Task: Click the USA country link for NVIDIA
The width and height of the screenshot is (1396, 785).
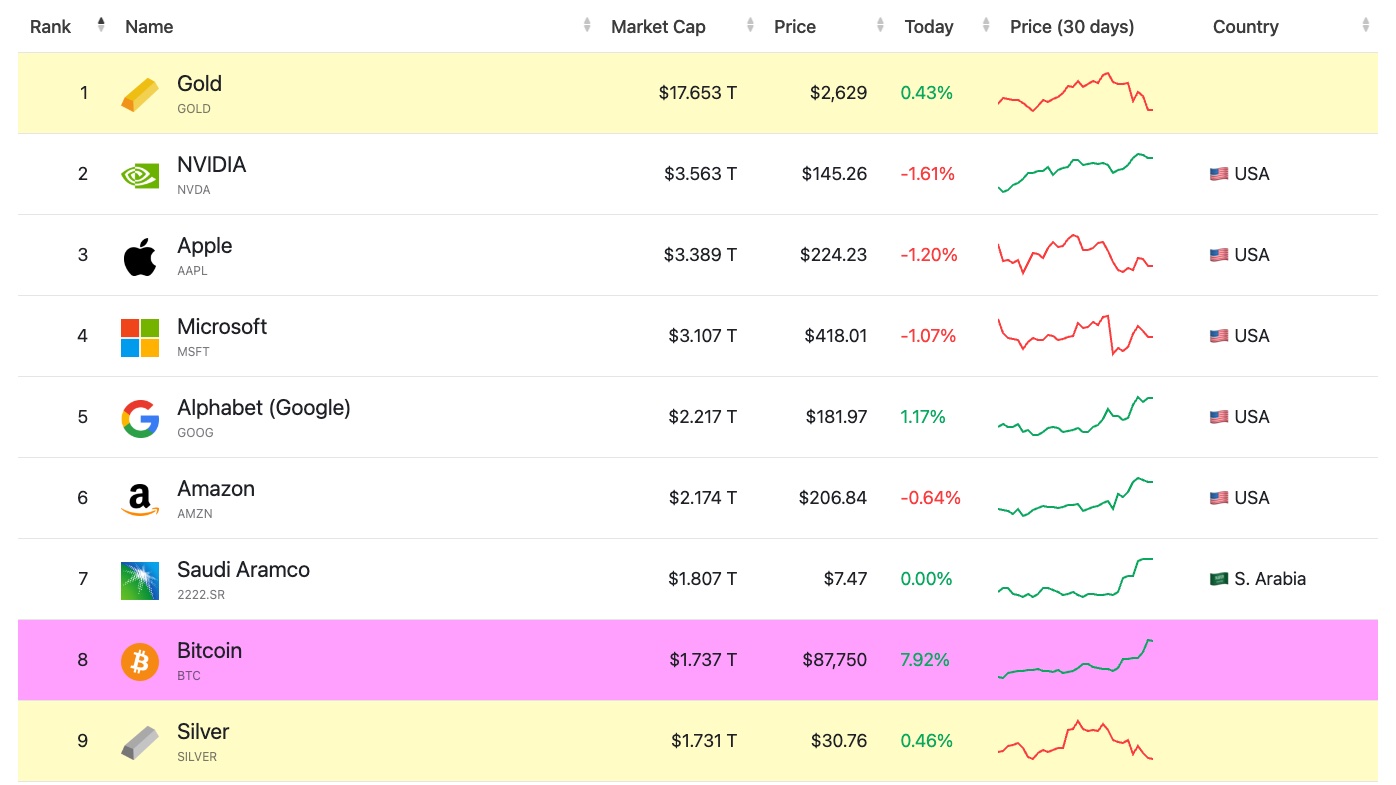Action: (x=1251, y=174)
